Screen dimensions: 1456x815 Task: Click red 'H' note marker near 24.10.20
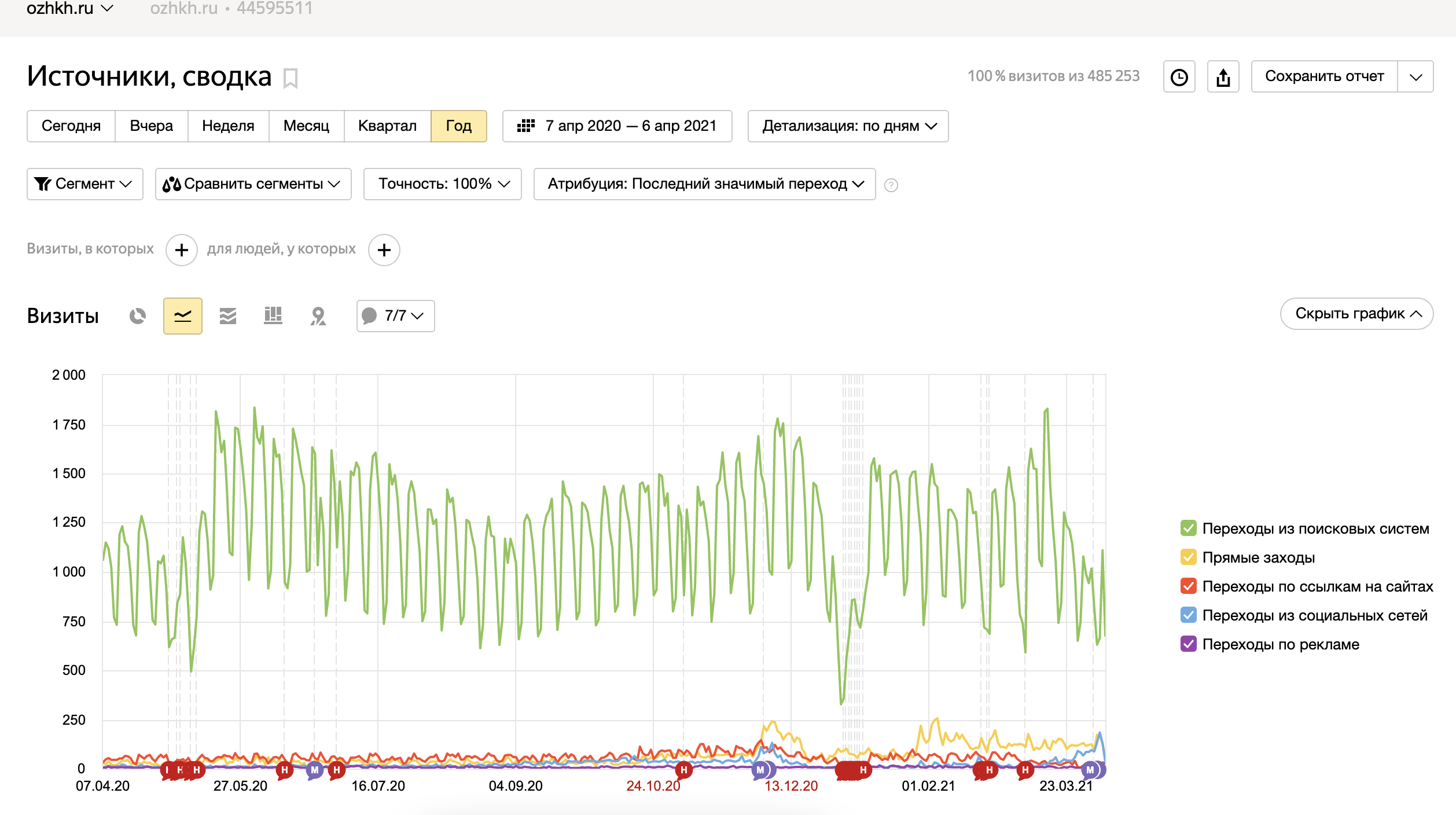(x=683, y=769)
